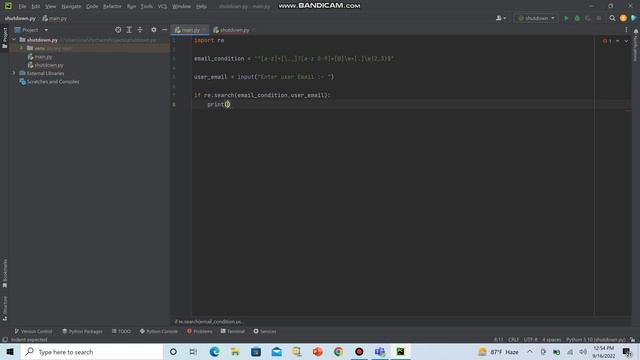Open the Python Console tool window
This screenshot has width=640, height=360.
[x=158, y=331]
